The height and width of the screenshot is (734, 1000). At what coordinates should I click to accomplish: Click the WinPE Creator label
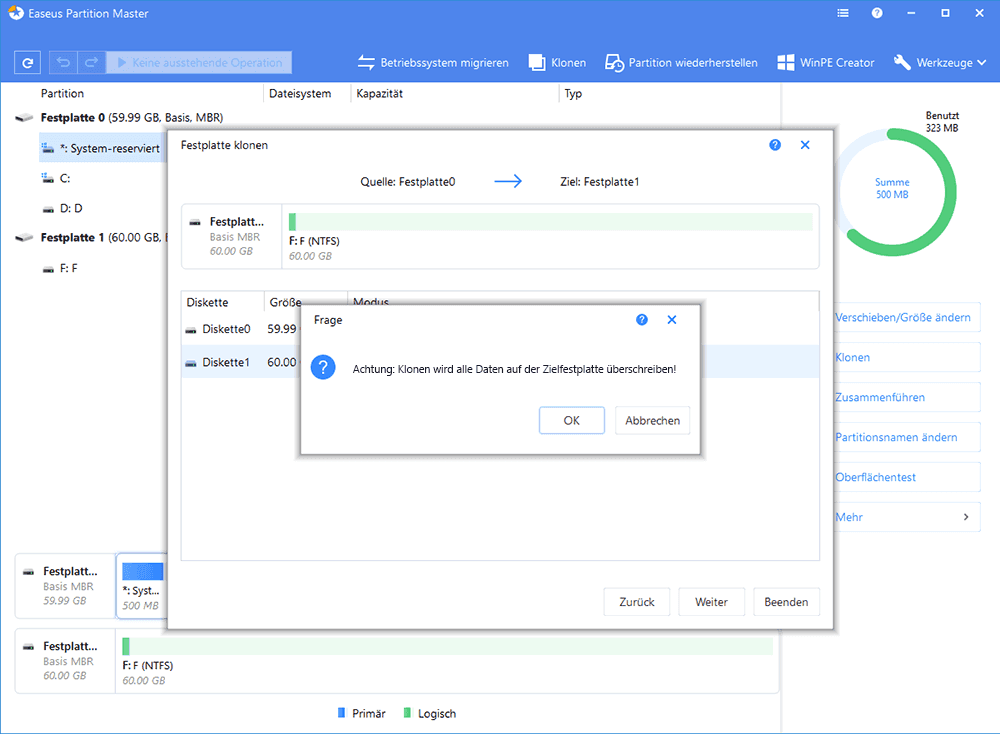coord(837,62)
